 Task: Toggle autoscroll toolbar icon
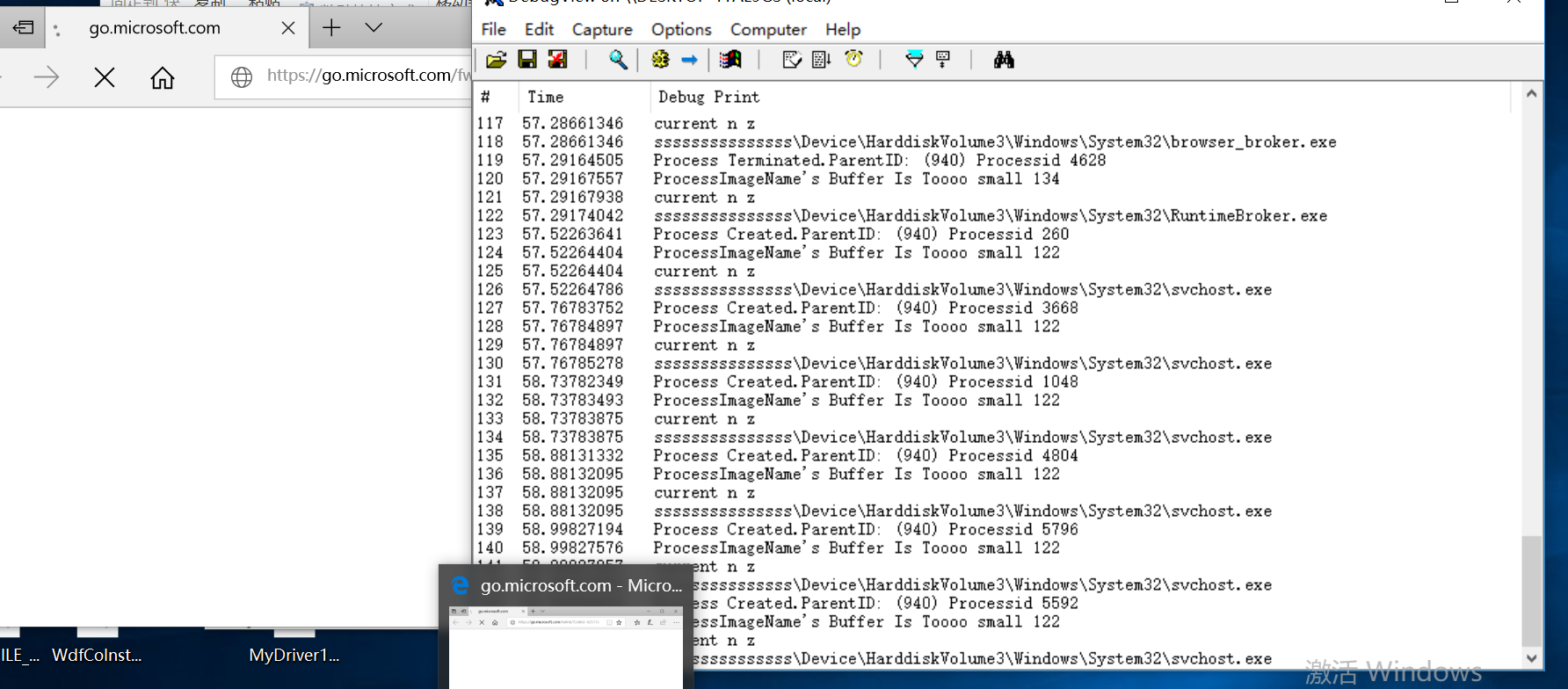point(822,60)
